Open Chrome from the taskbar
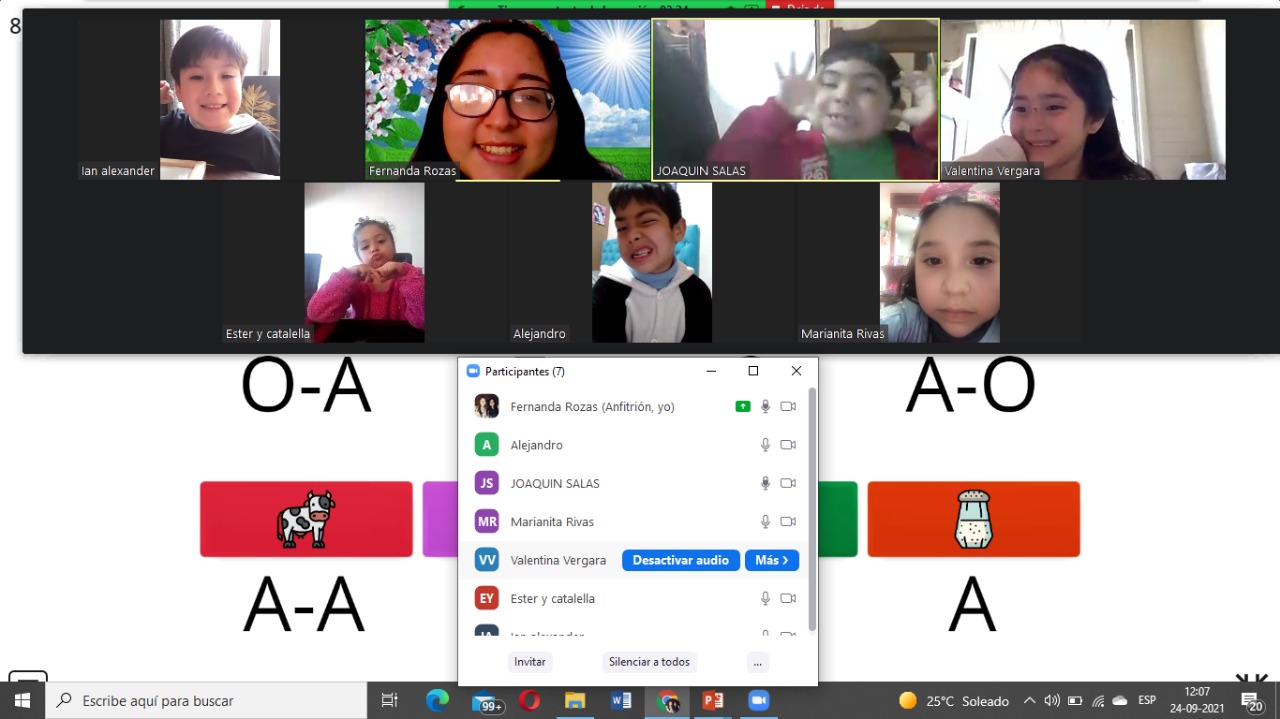Viewport: 1280px width, 719px height. click(667, 701)
